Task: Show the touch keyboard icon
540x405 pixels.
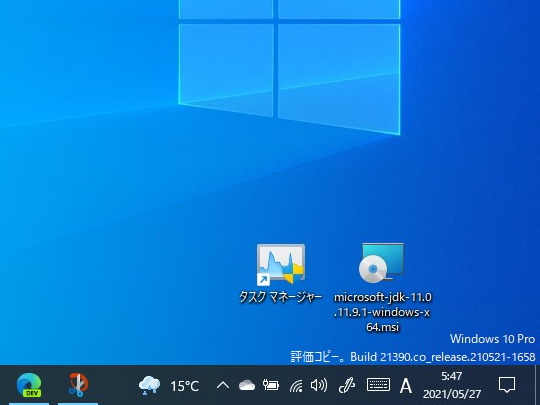Action: (378, 385)
